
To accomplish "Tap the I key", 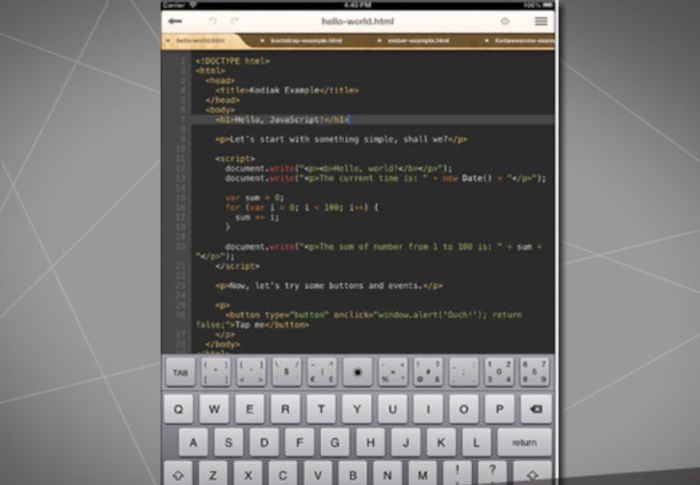I will (x=428, y=409).
